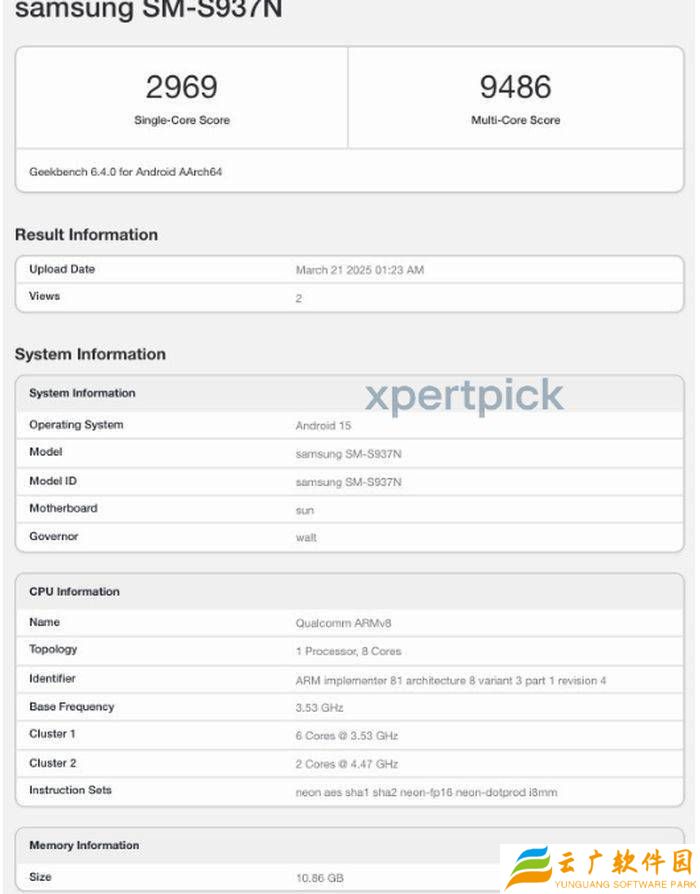
Task: Click the samsung SM-S937N page title
Action: point(148,10)
